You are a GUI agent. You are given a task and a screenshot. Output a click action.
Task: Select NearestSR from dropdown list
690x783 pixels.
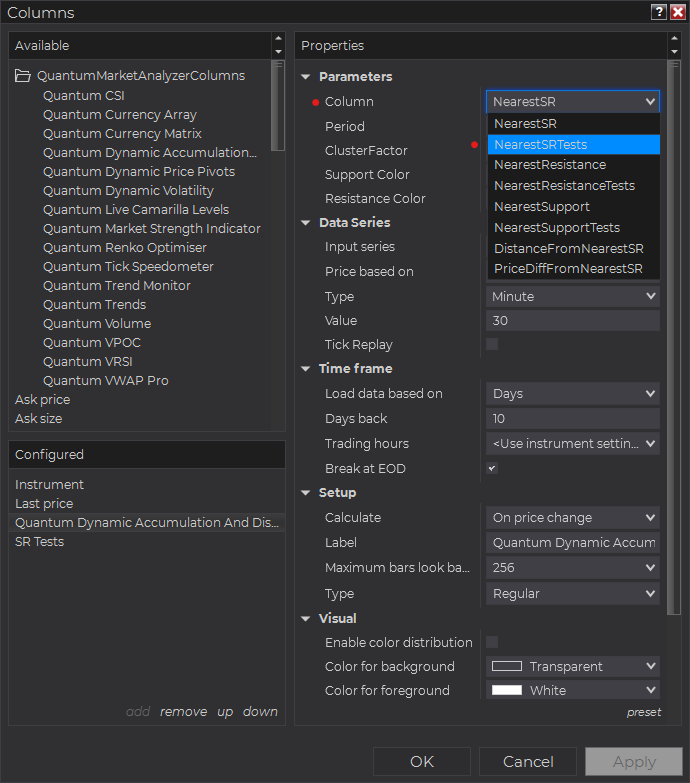(x=574, y=124)
